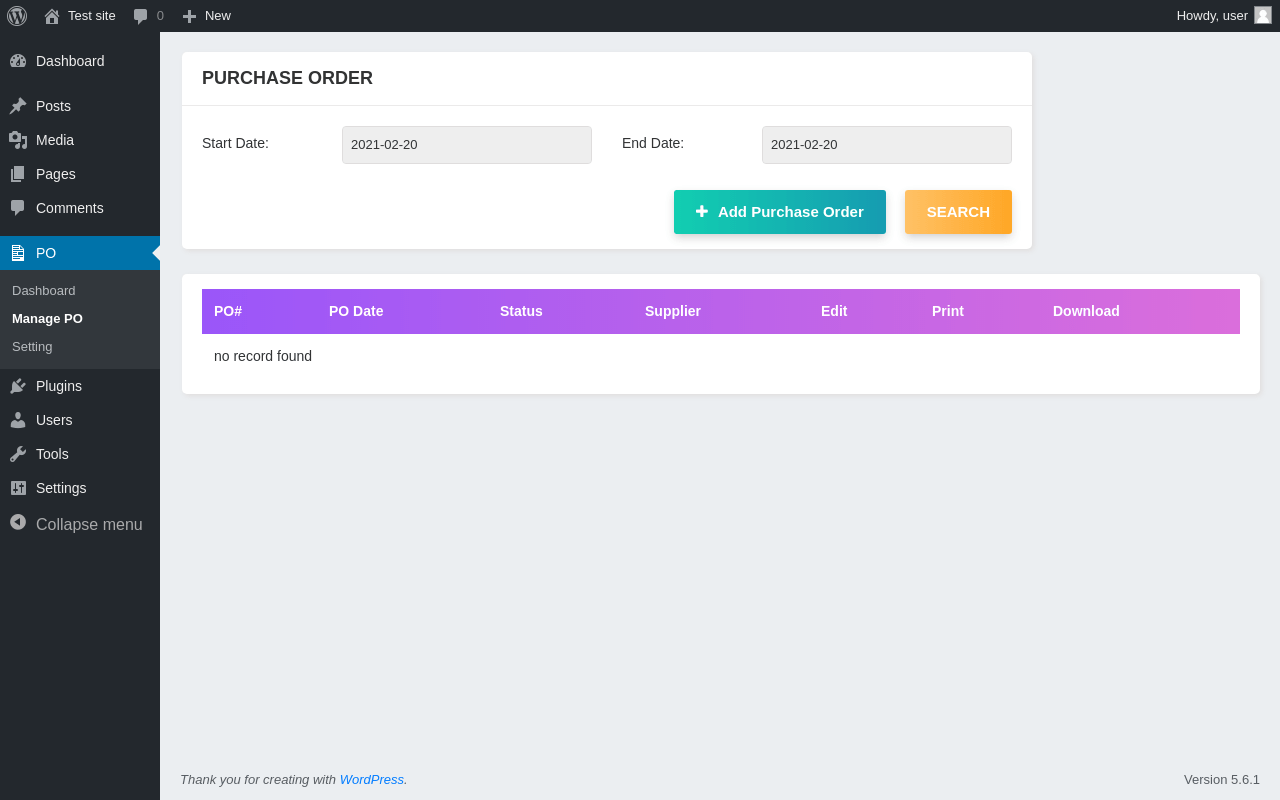Open the Howdy, user account menu

(1224, 16)
